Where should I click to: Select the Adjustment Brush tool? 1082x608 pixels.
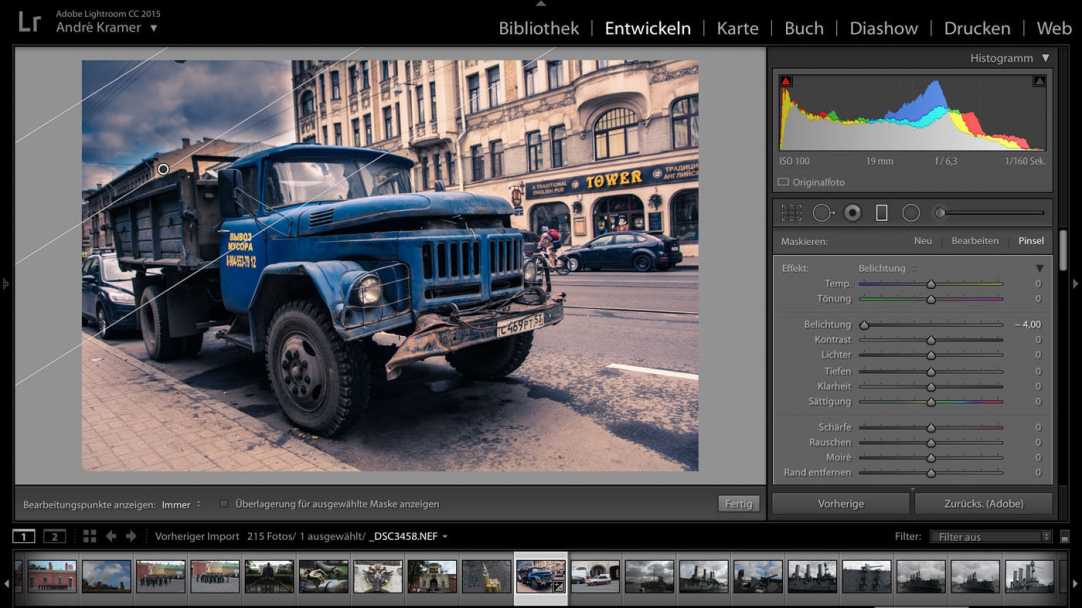(990, 213)
